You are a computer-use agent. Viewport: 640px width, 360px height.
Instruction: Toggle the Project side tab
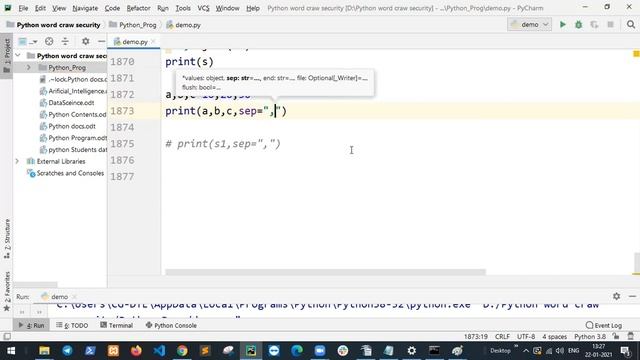click(x=7, y=56)
